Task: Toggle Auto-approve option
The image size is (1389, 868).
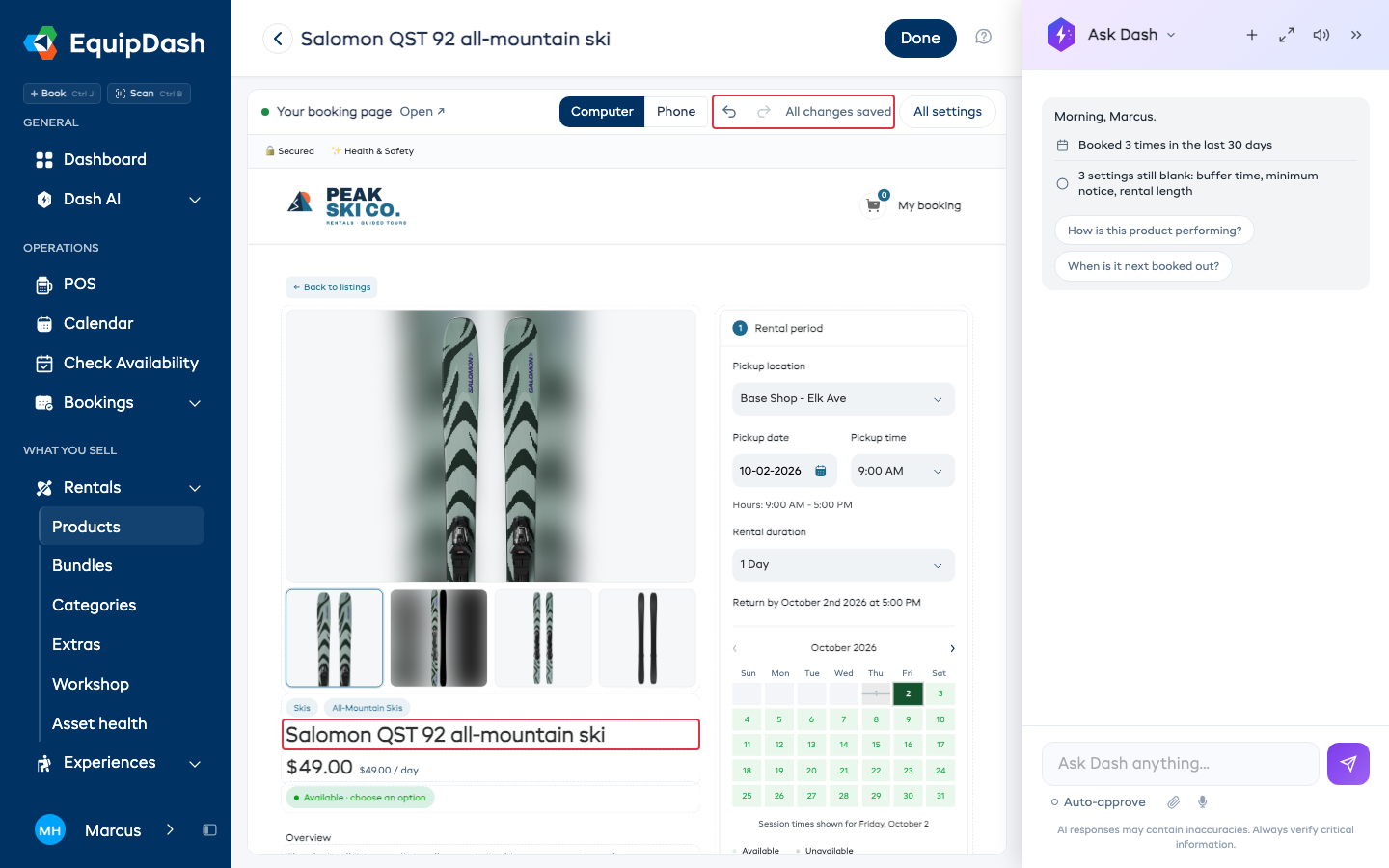Action: click(x=1099, y=802)
